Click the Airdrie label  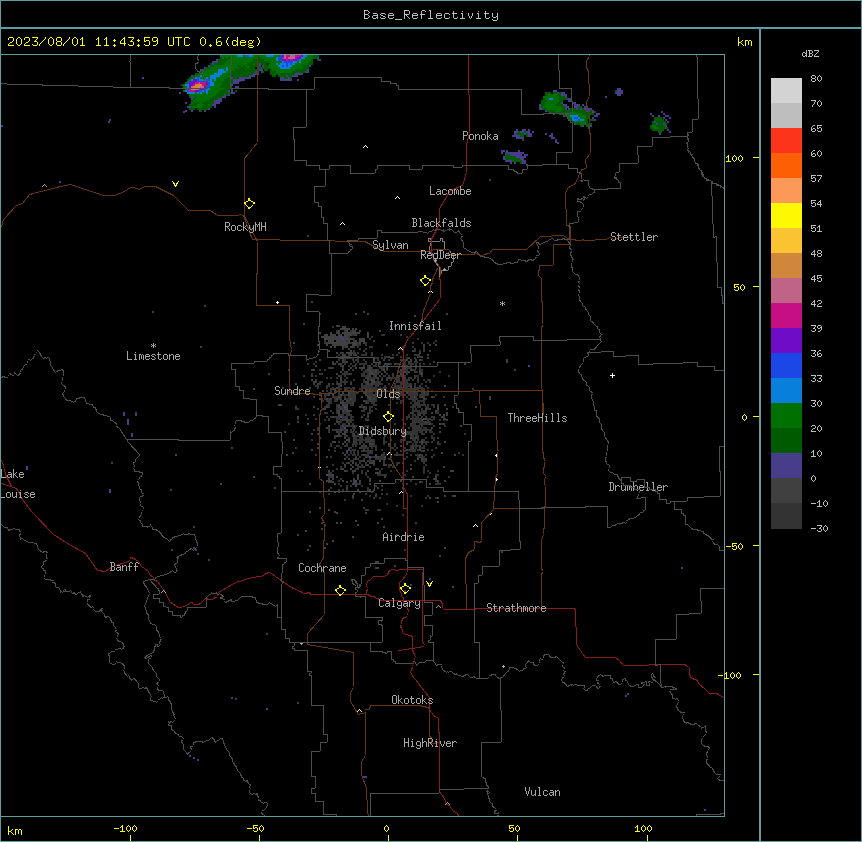pos(404,537)
